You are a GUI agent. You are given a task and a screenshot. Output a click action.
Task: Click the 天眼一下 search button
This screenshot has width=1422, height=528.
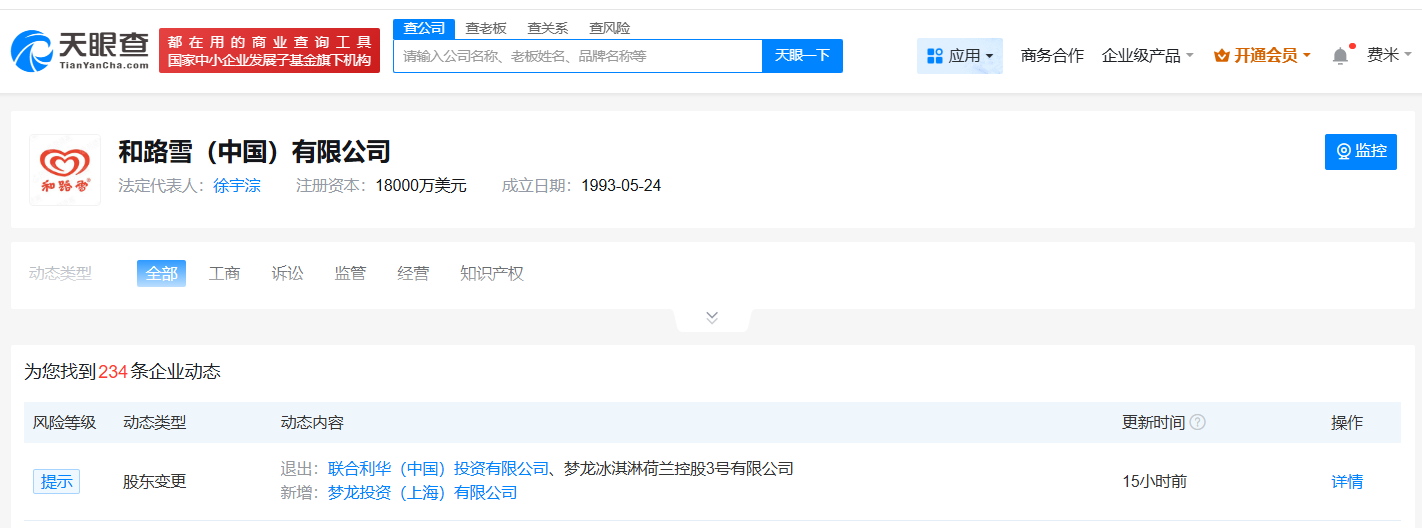(803, 56)
